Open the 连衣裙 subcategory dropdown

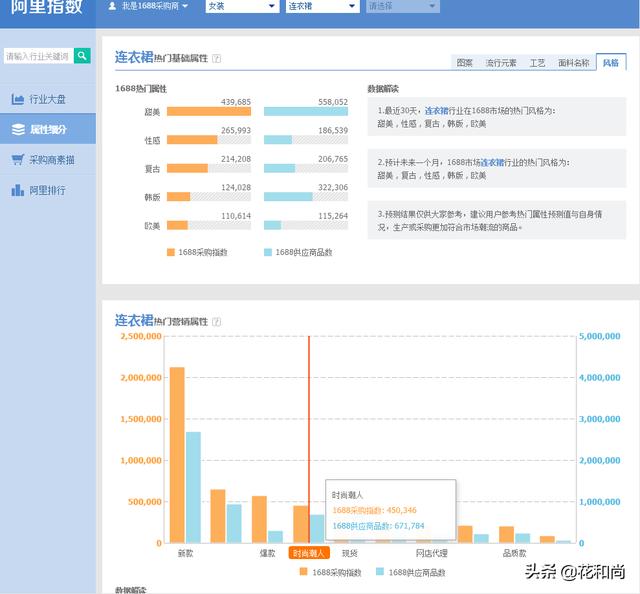(x=321, y=6)
